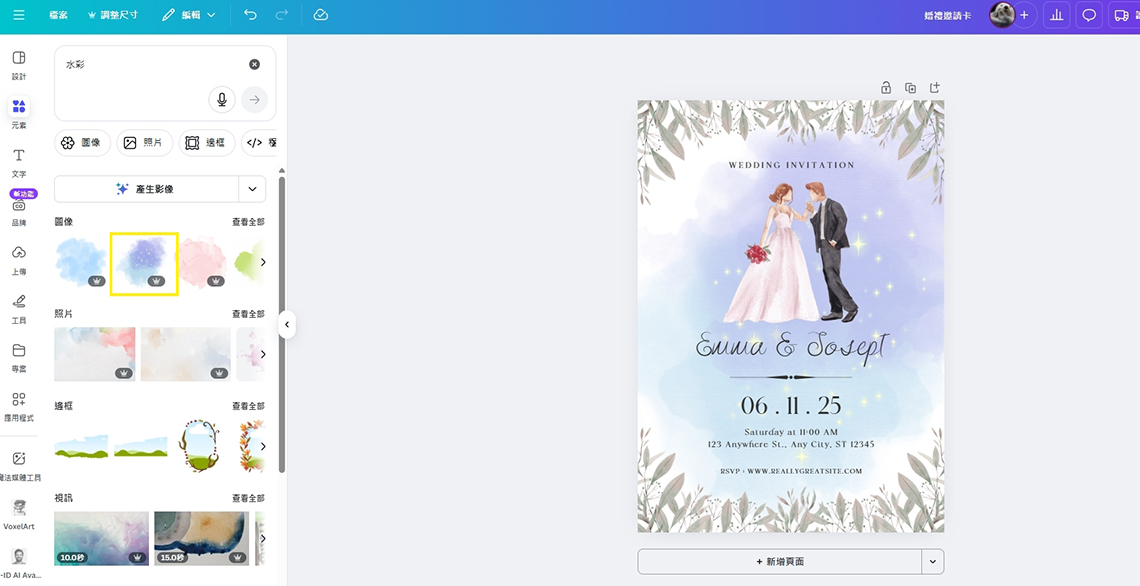Image resolution: width=1140 pixels, height=586 pixels.
Task: Click 查看全部 next to 圖像
Action: [248, 221]
